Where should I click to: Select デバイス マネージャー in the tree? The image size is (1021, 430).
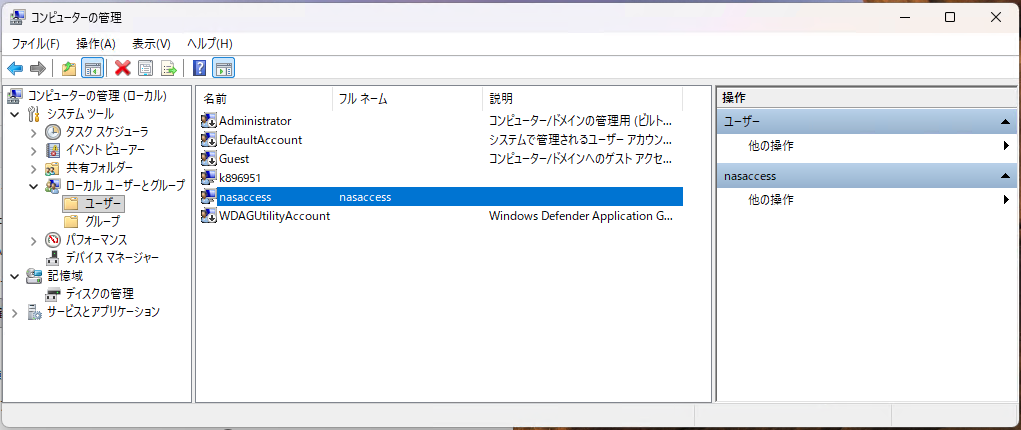tap(111, 258)
